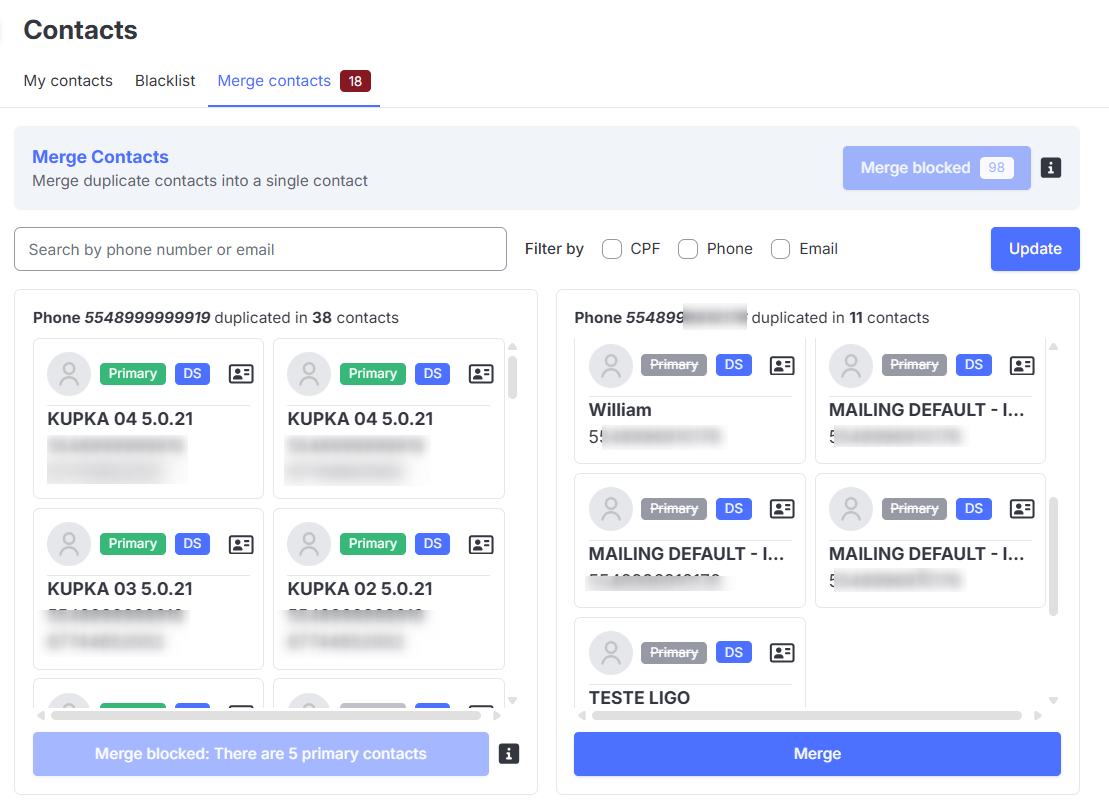Click the DS badge on William's card
Viewport: 1109px width, 800px height.
733,365
